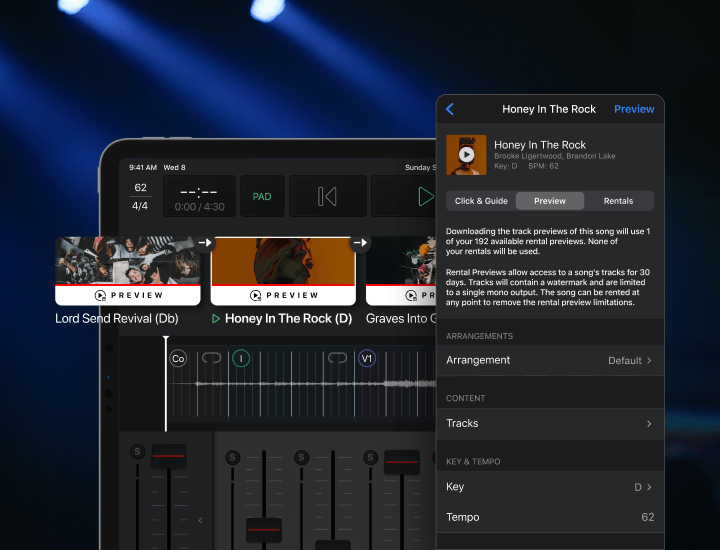Switch to Click & Guide tab
This screenshot has width=720, height=550.
pyautogui.click(x=481, y=201)
